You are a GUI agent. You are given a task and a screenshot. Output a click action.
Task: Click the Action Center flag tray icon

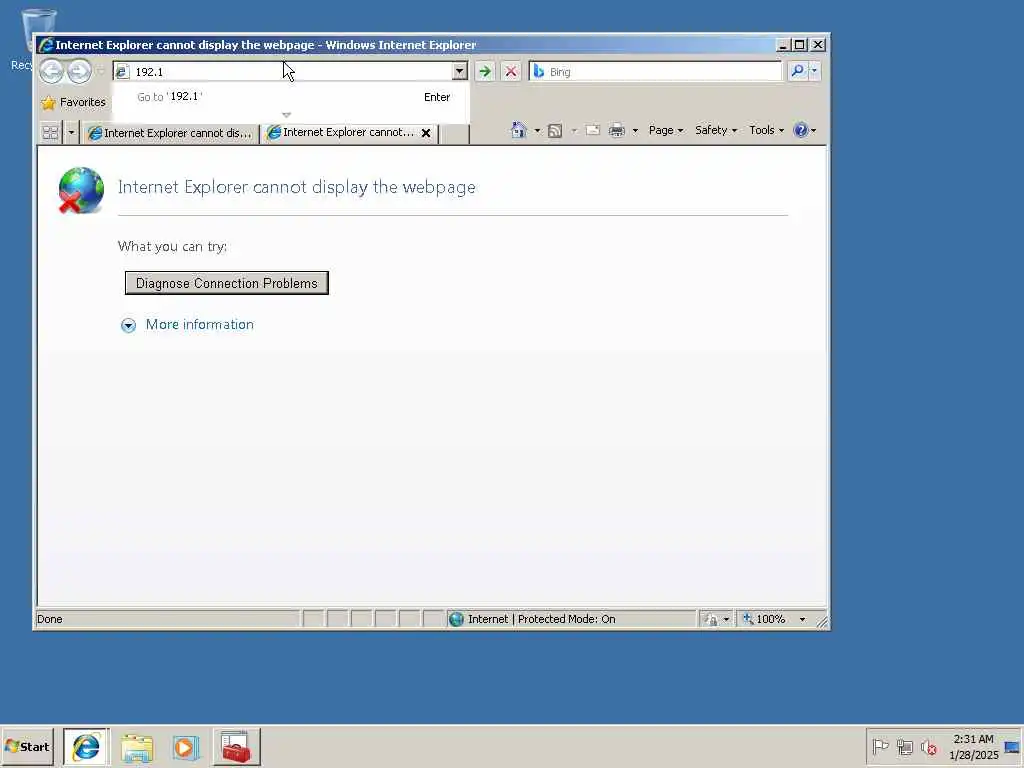[880, 746]
